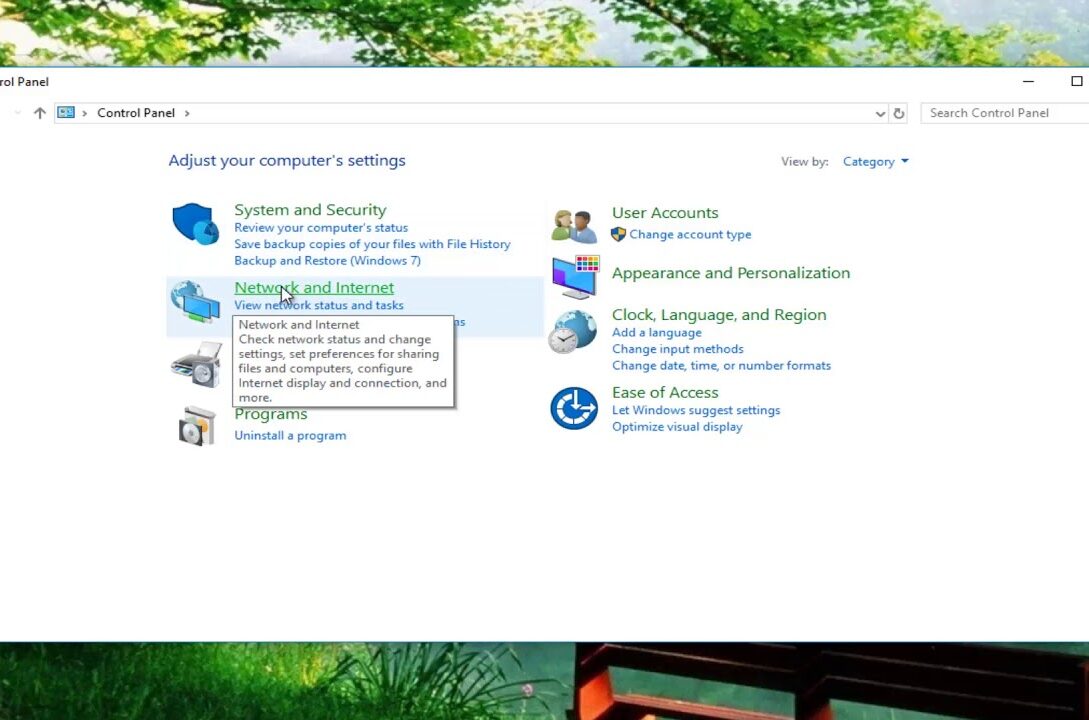Screen dimensions: 1089x720
Task: Click Change date, time, or number formats
Action: point(721,366)
